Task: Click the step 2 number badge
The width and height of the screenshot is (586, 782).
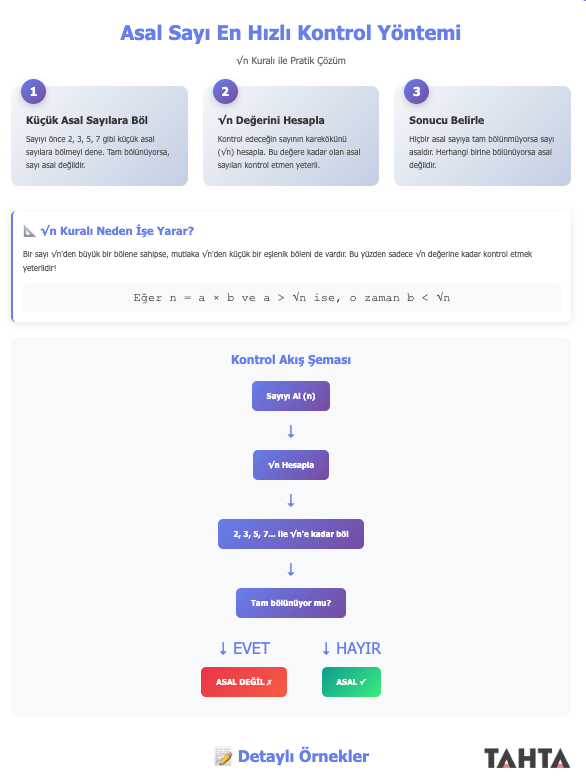Action: pos(225,92)
